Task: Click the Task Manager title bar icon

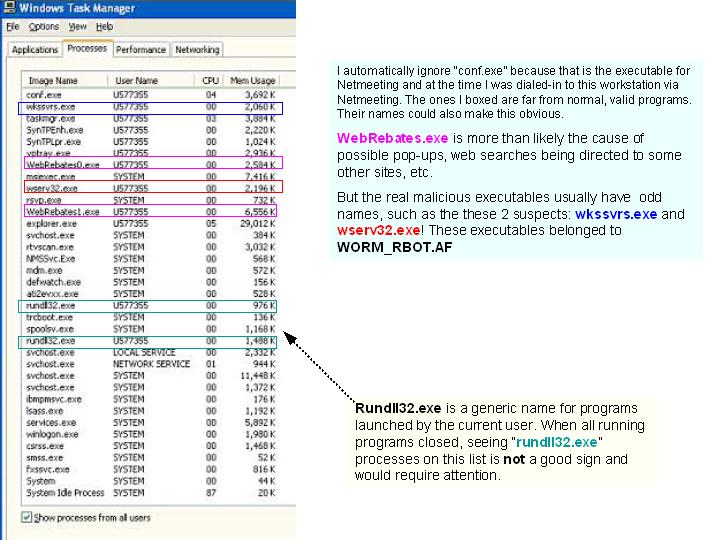Action: pos(9,6)
